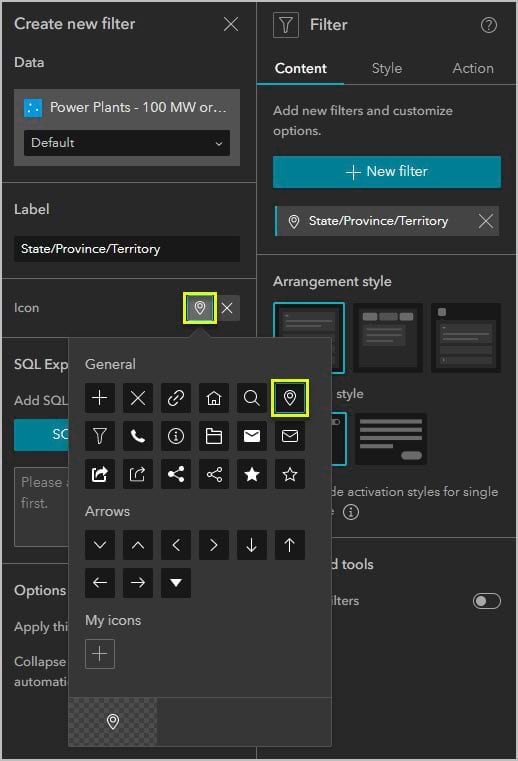
Task: Select the filled triangle caret-down icon
Action: (176, 583)
